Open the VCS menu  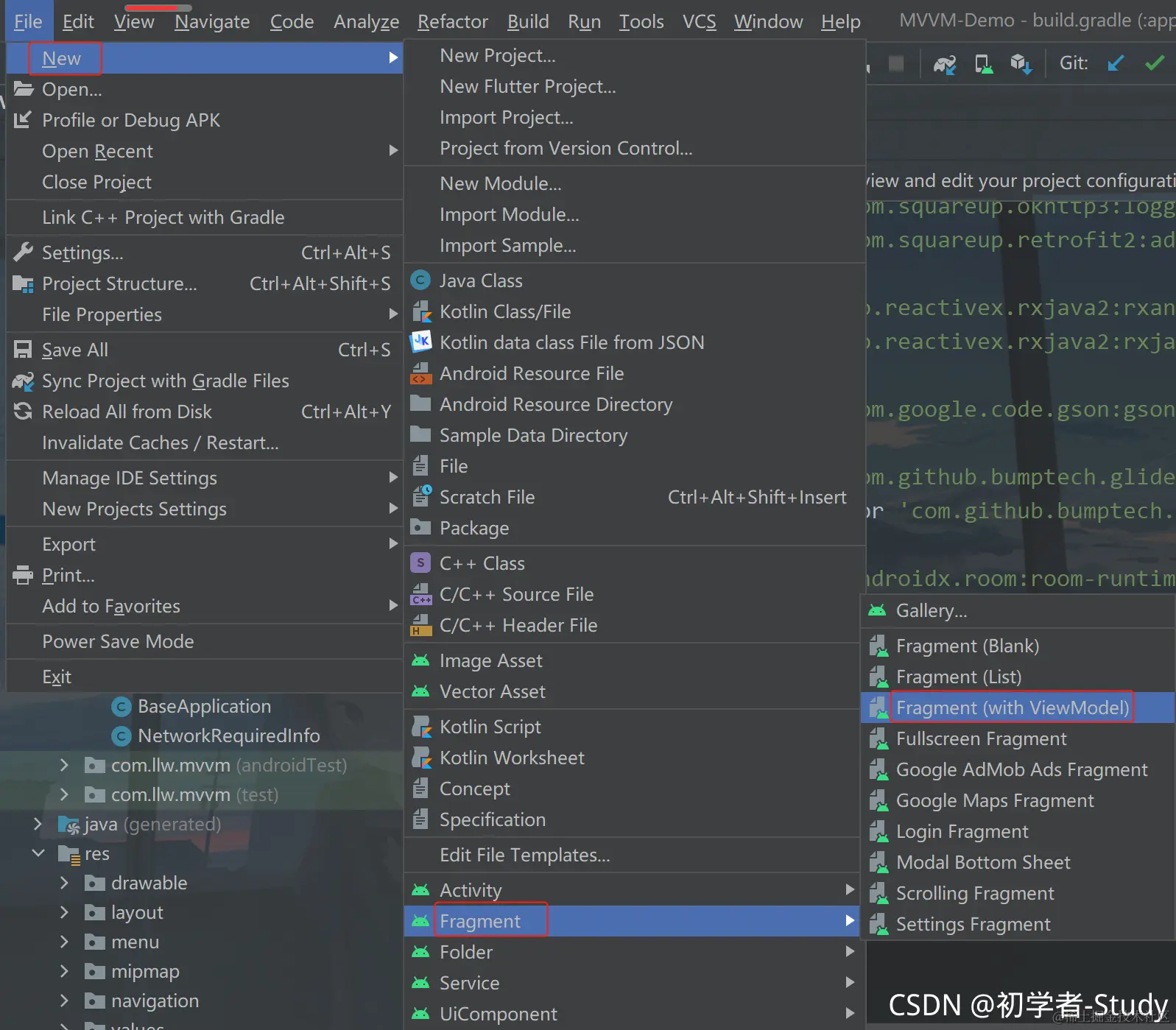699,21
